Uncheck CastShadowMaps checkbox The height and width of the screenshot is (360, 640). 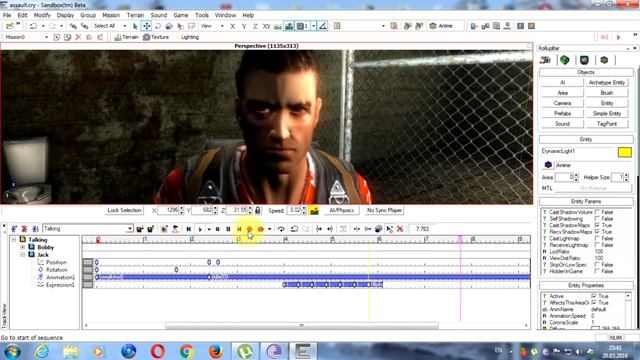(x=598, y=225)
